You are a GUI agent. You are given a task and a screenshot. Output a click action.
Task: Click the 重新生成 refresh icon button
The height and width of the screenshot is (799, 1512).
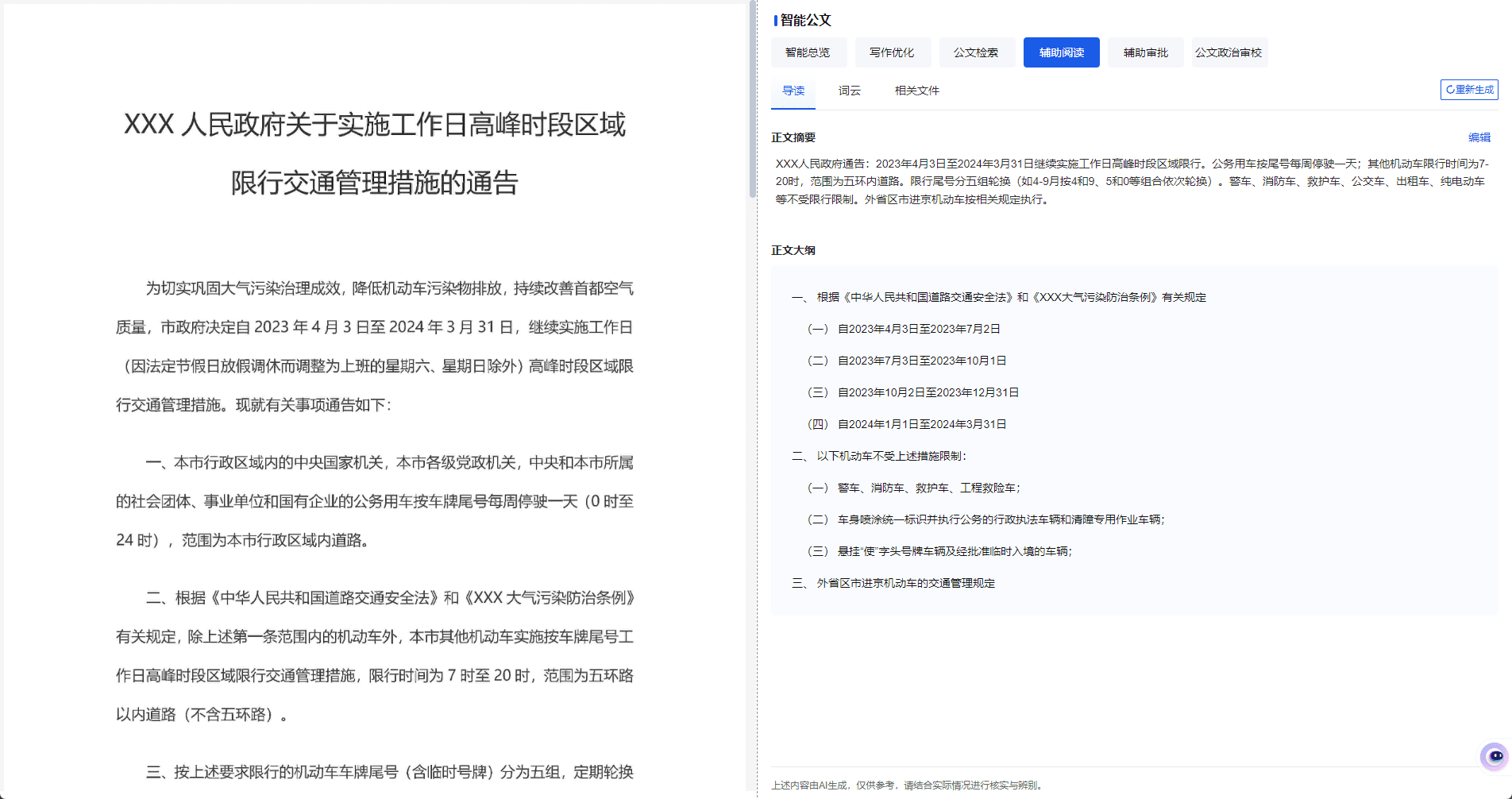1469,90
